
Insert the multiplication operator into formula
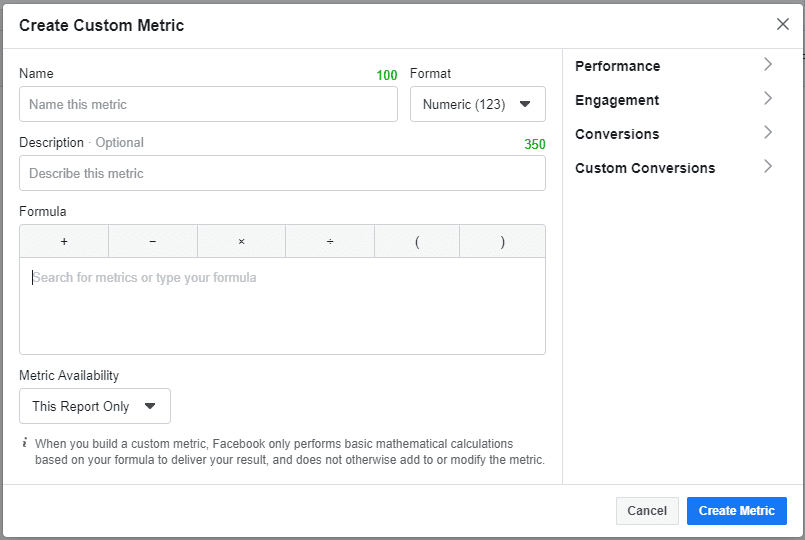tap(241, 242)
